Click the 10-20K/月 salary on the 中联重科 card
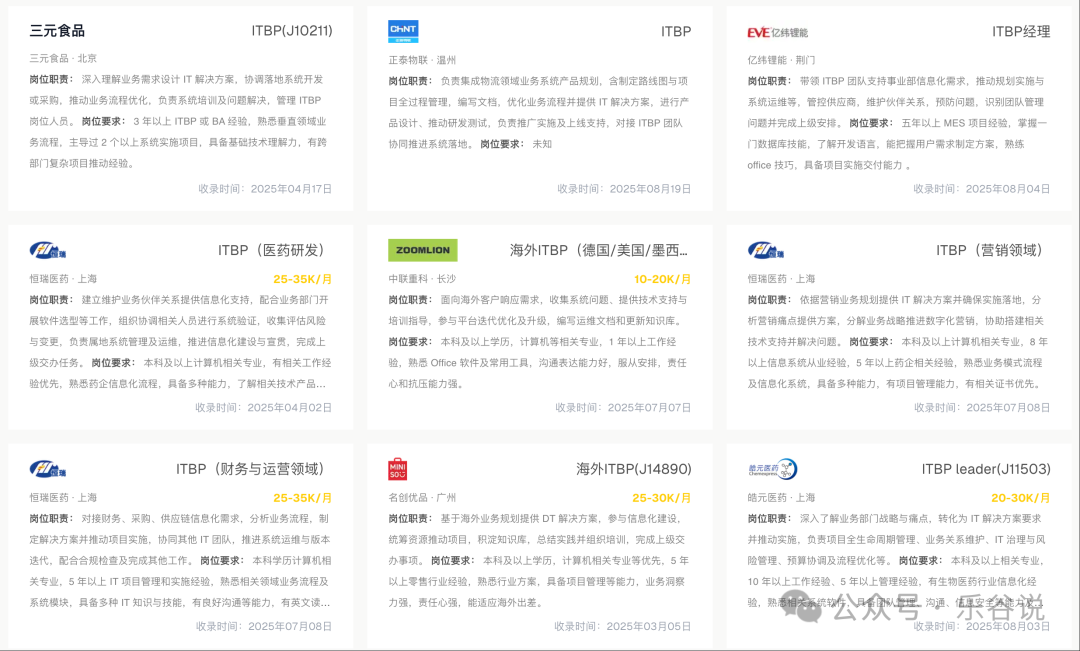1080x651 pixels. point(663,279)
